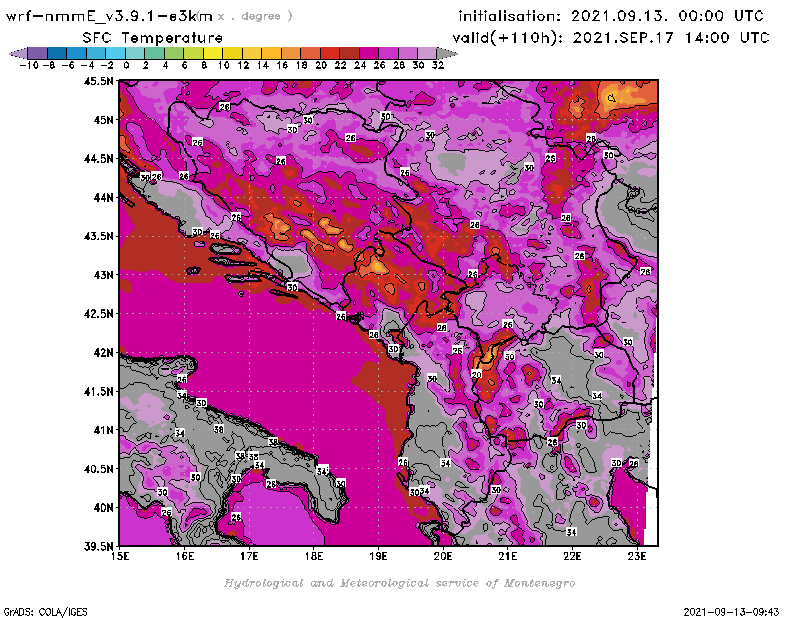Image resolution: width=800 pixels, height=618 pixels.
Task: Click the '44.5N' latitude label
Action: point(98,159)
